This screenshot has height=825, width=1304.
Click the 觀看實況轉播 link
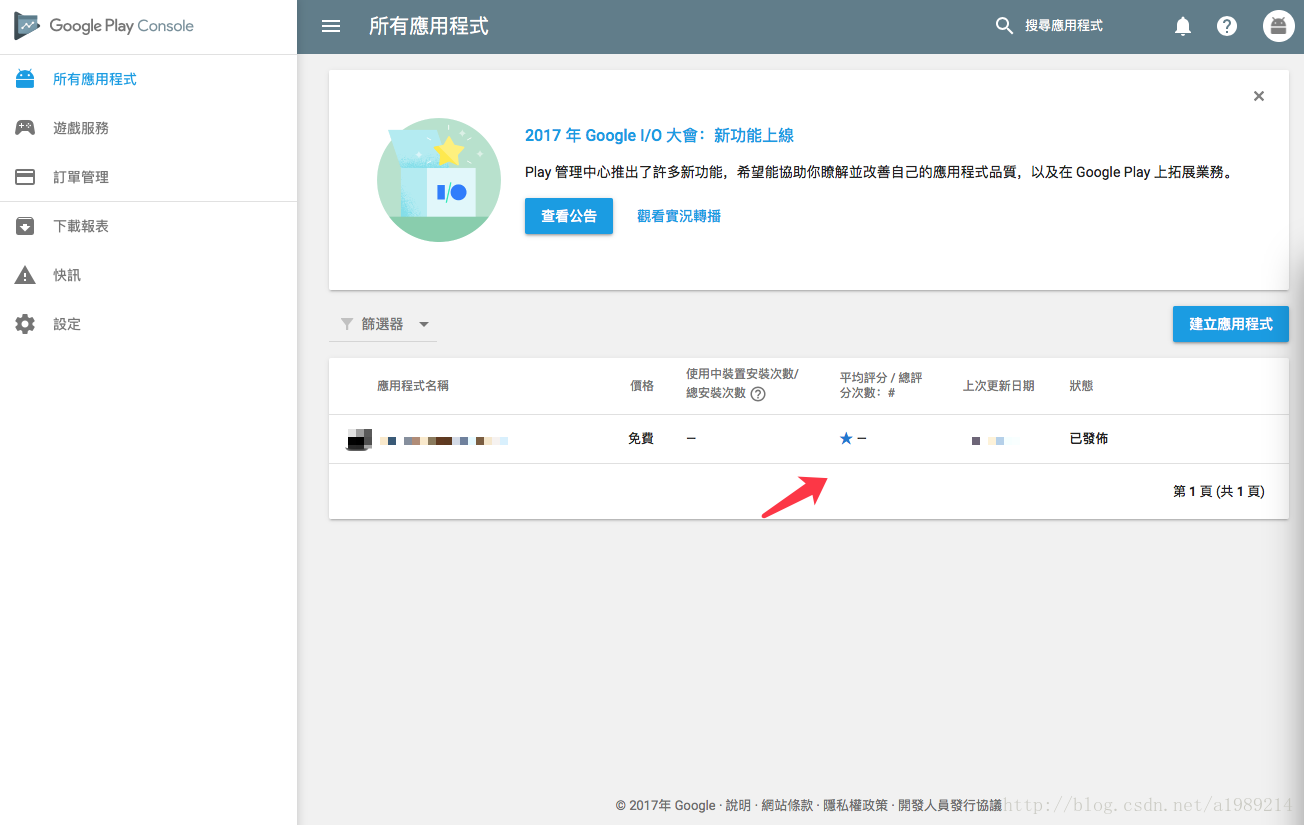point(678,215)
